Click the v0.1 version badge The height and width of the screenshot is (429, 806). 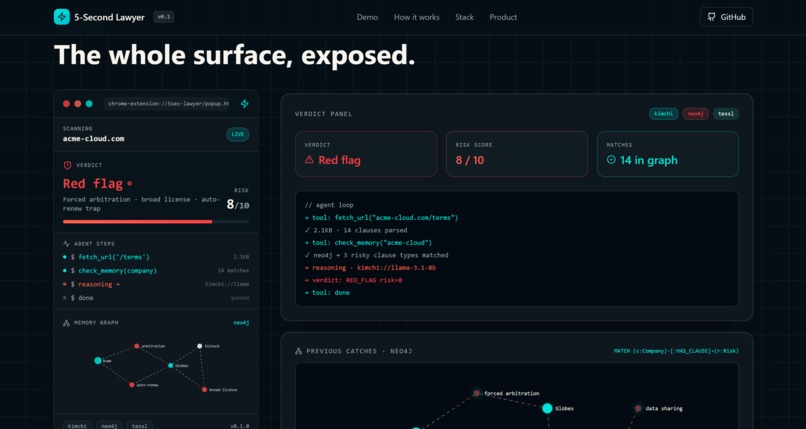163,17
